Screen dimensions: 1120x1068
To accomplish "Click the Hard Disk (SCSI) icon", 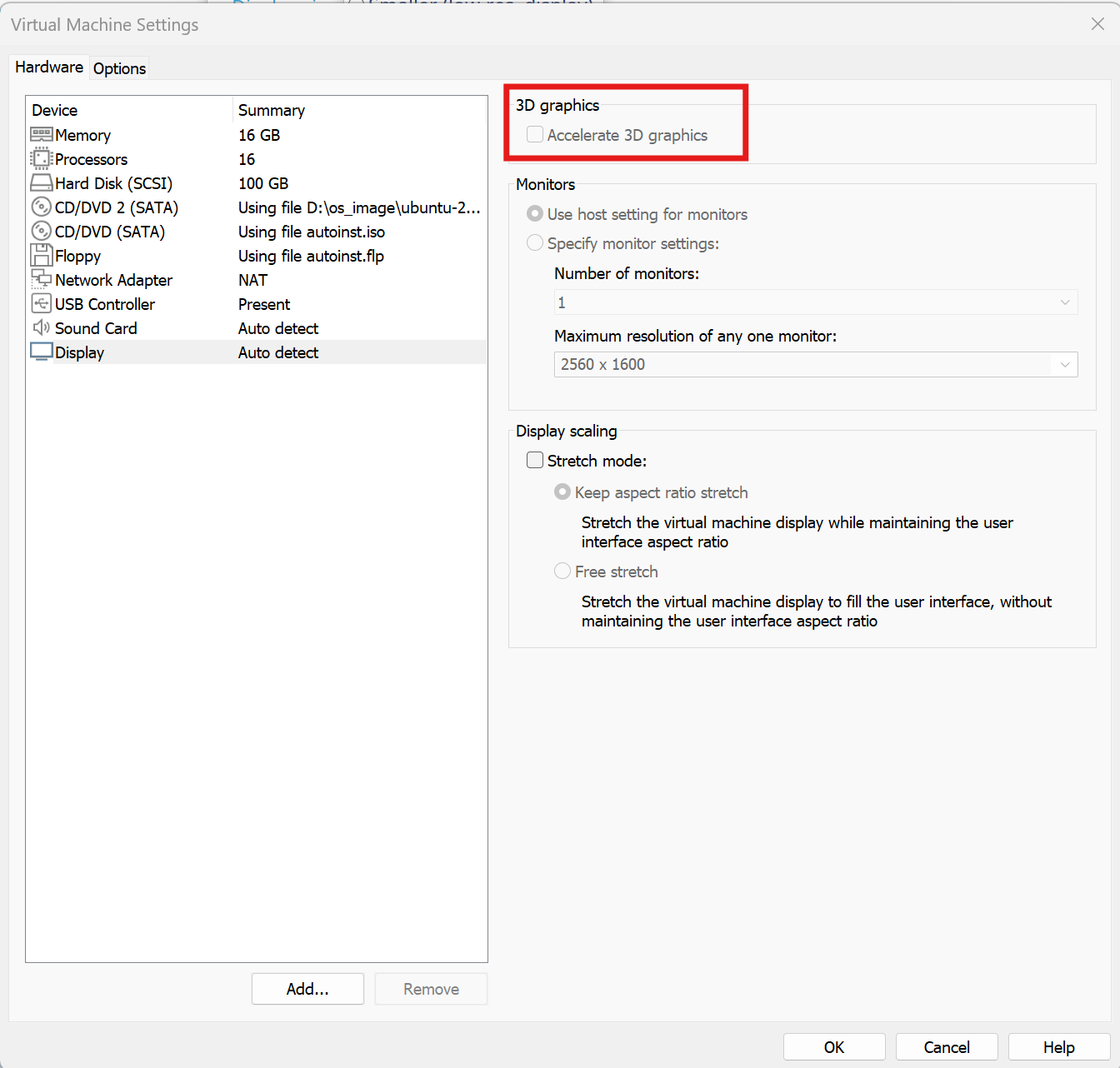I will click(42, 183).
